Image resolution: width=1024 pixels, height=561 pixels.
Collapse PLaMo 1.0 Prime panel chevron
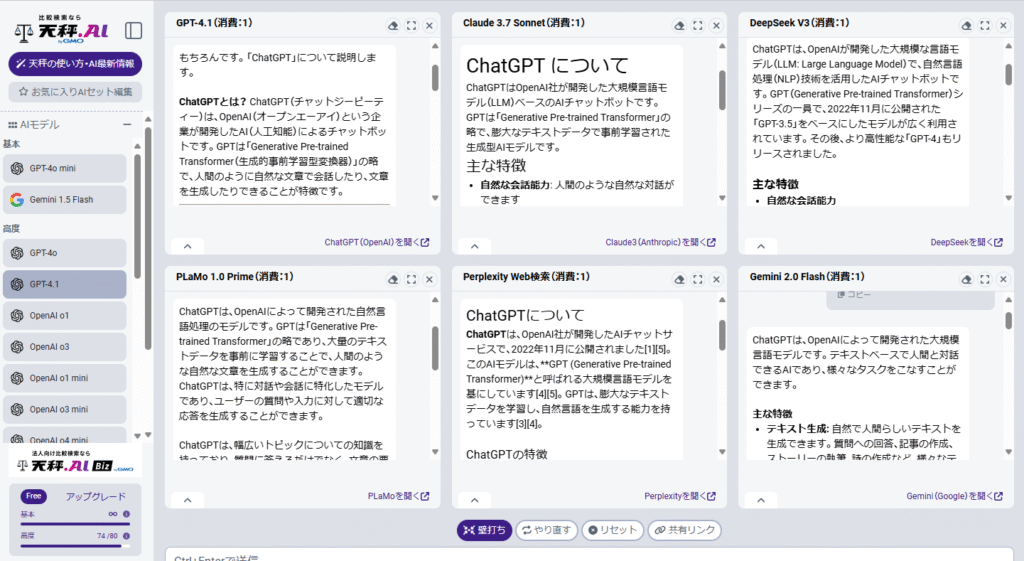[x=187, y=500]
